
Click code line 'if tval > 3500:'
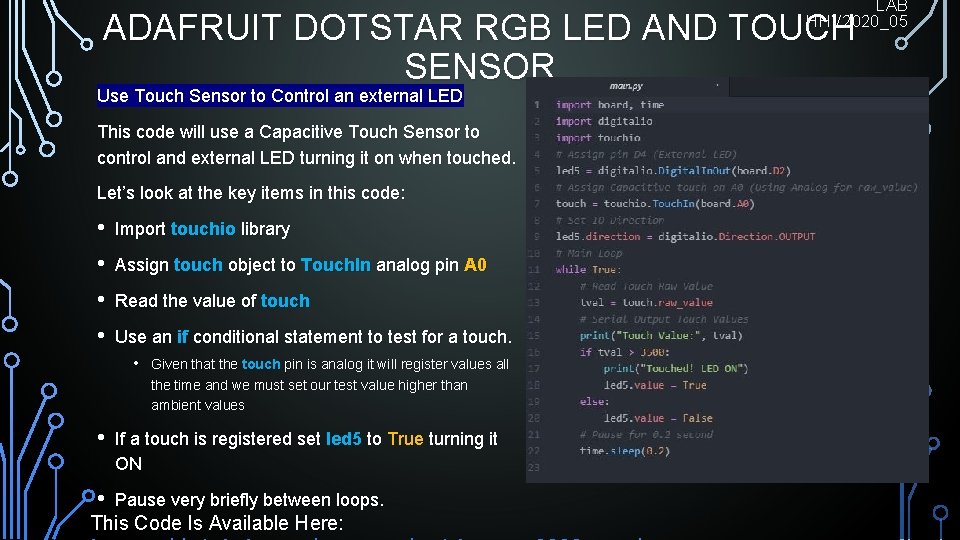pos(624,352)
